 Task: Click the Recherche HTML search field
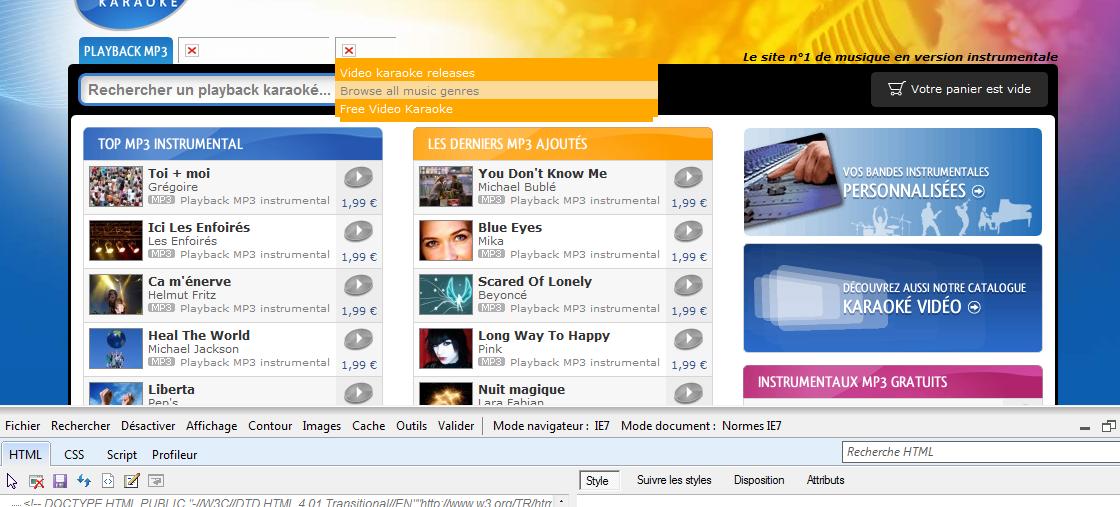[x=981, y=451]
